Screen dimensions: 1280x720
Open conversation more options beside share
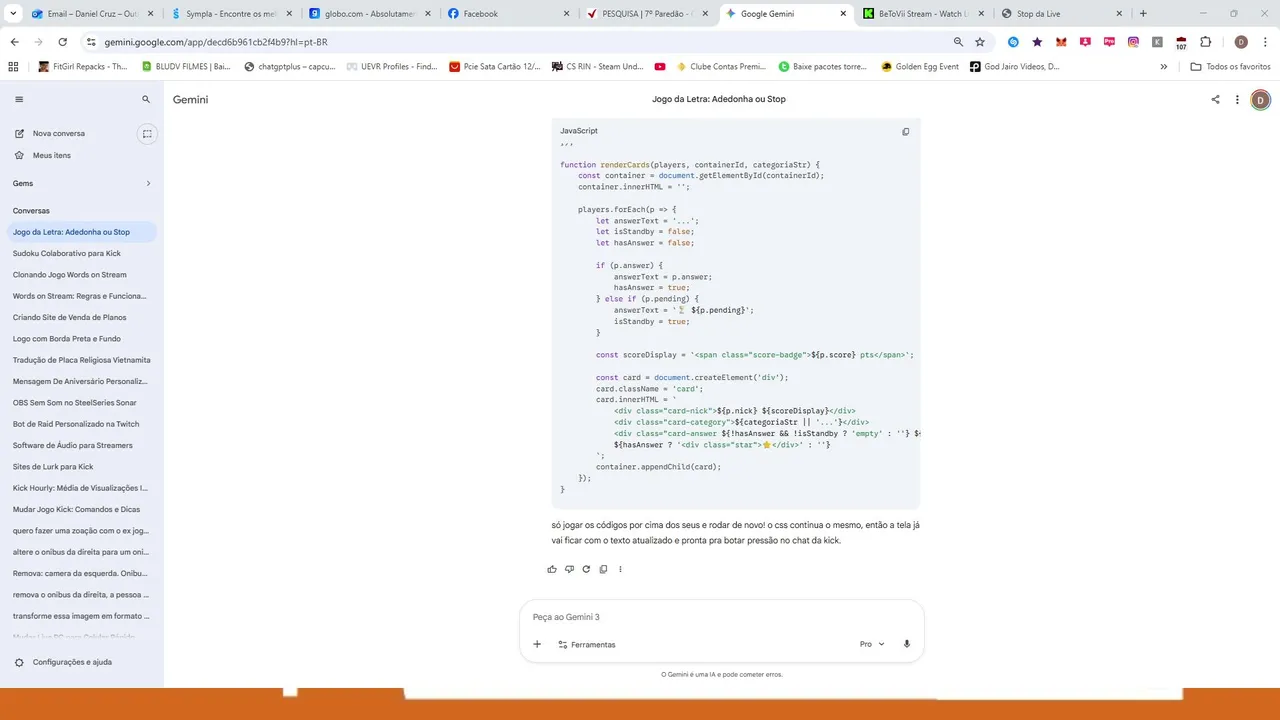pos(1237,99)
